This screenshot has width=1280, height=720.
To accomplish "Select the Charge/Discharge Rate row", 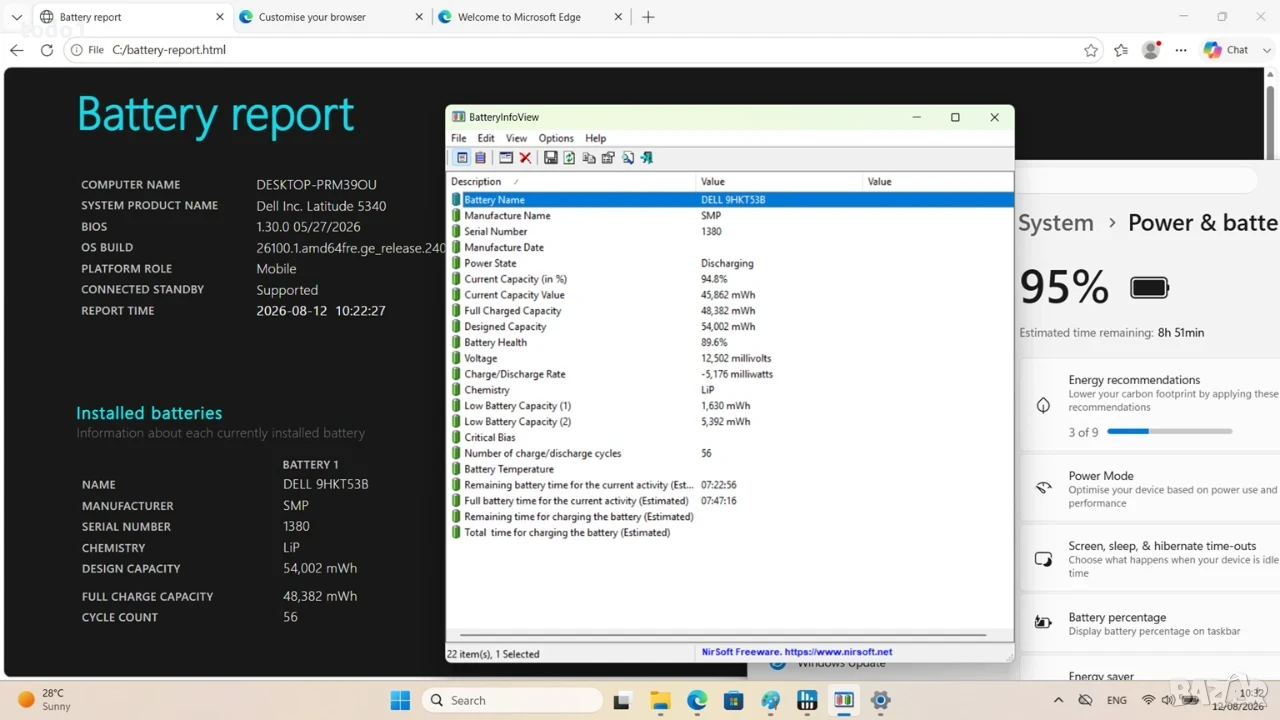I will 730,374.
